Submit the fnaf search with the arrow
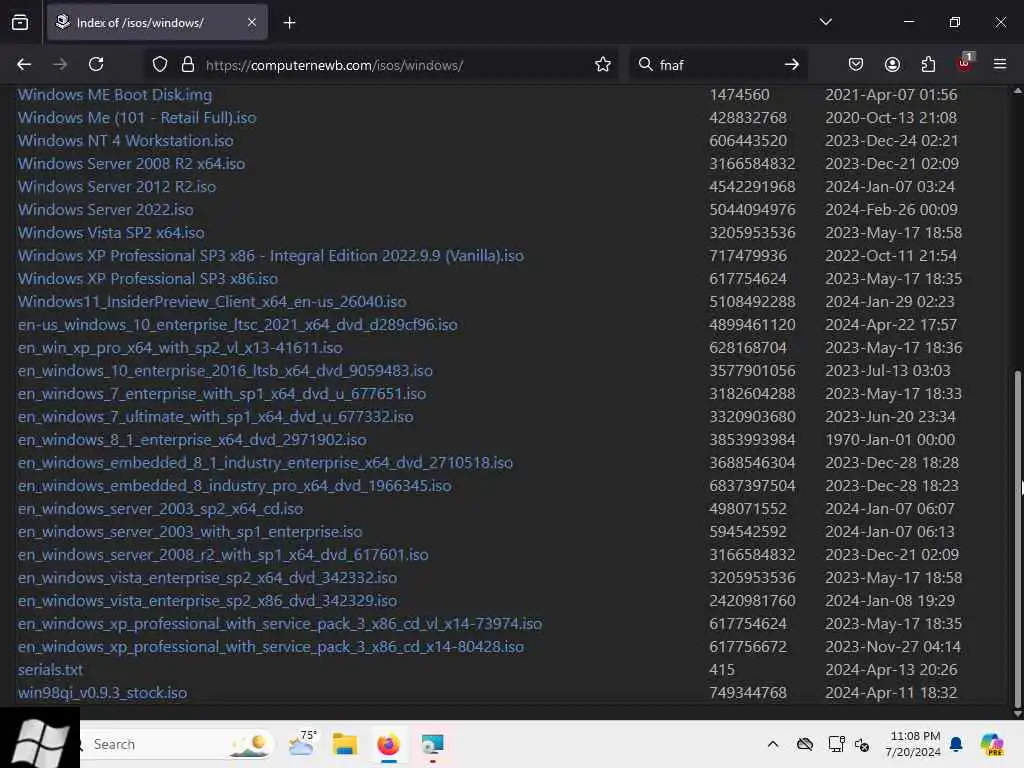The image size is (1024, 768). tap(792, 64)
